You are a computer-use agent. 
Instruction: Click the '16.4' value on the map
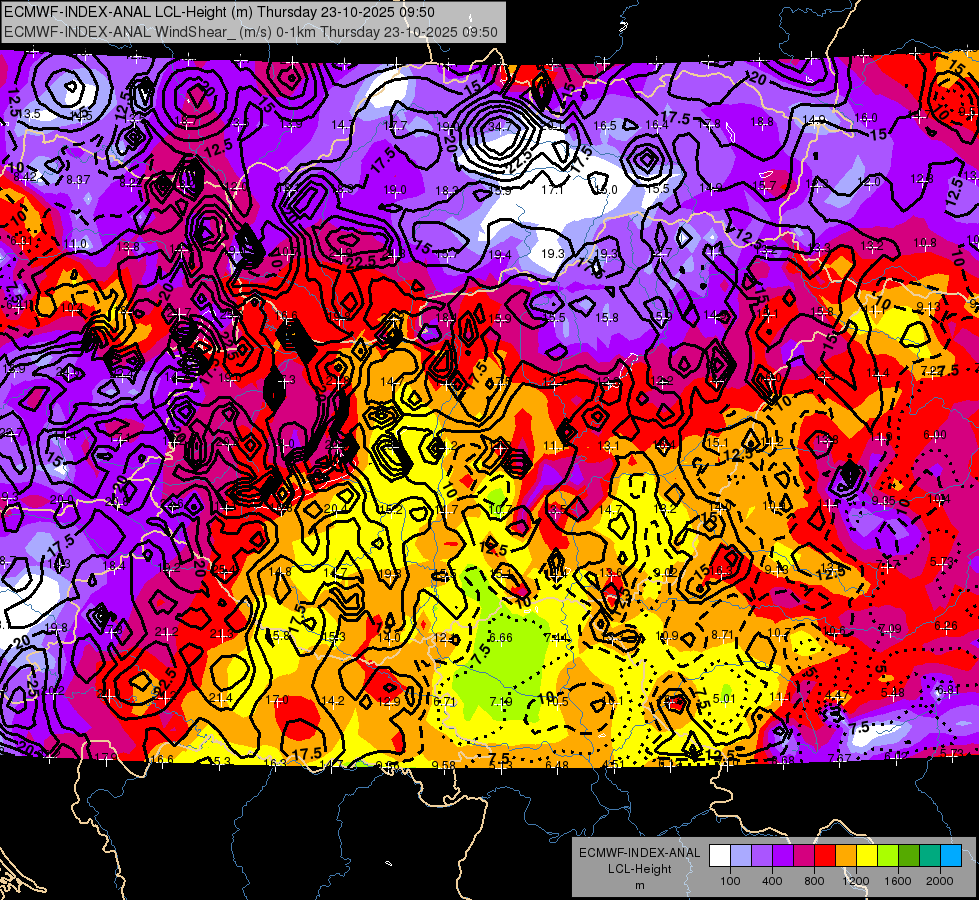pos(656,125)
